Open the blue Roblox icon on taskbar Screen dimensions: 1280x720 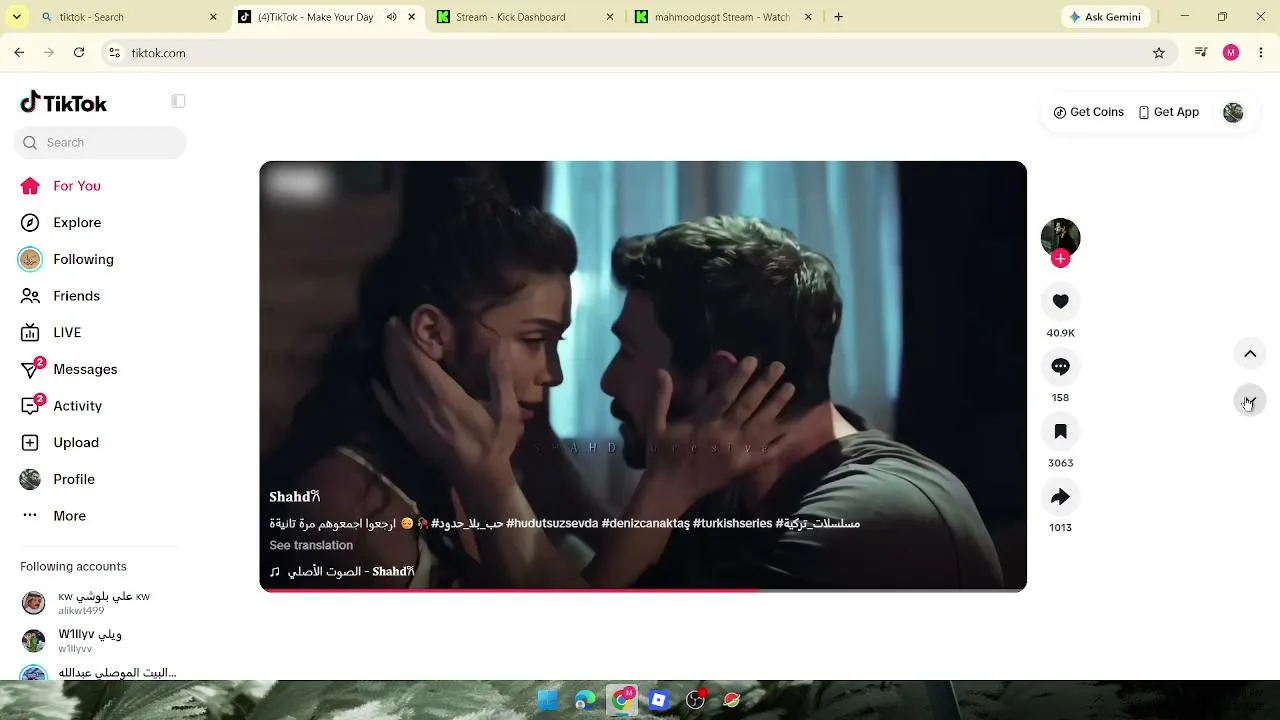(658, 700)
